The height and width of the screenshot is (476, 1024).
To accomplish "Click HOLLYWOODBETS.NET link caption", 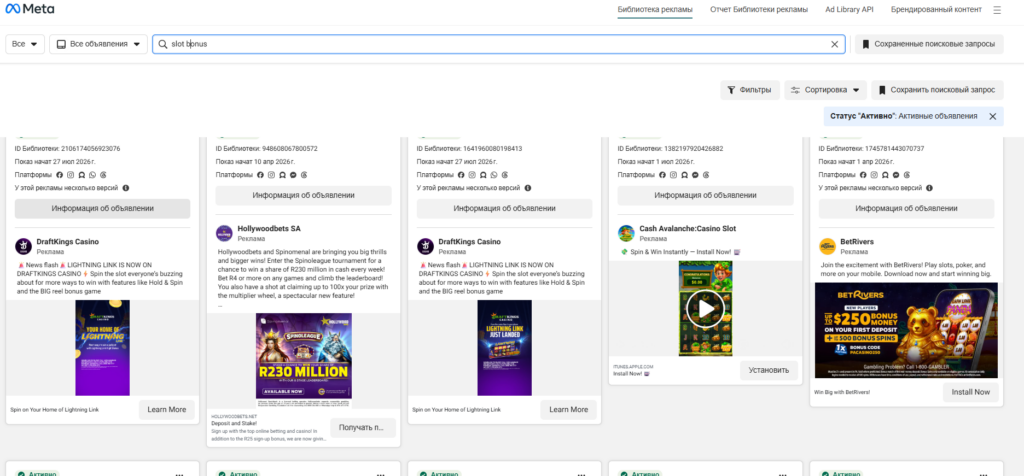I will coord(234,416).
